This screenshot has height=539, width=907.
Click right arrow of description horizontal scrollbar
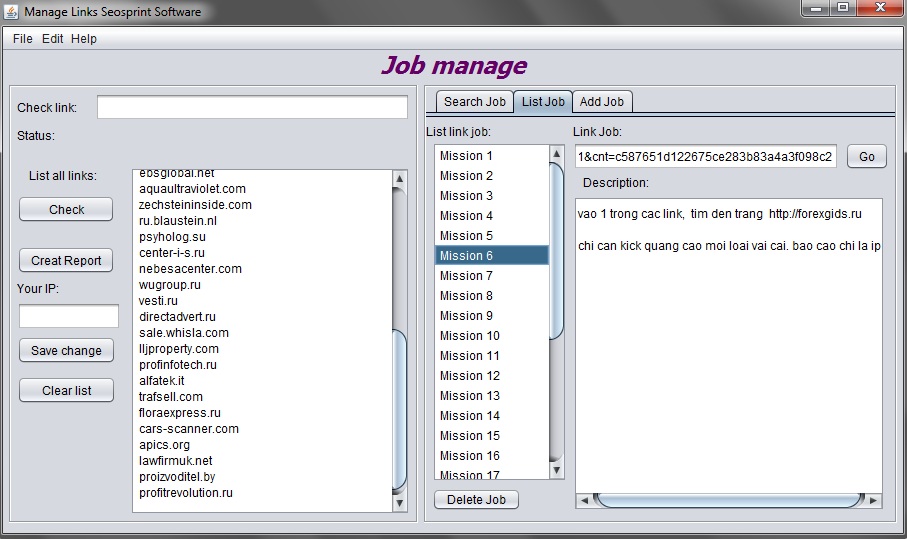873,501
